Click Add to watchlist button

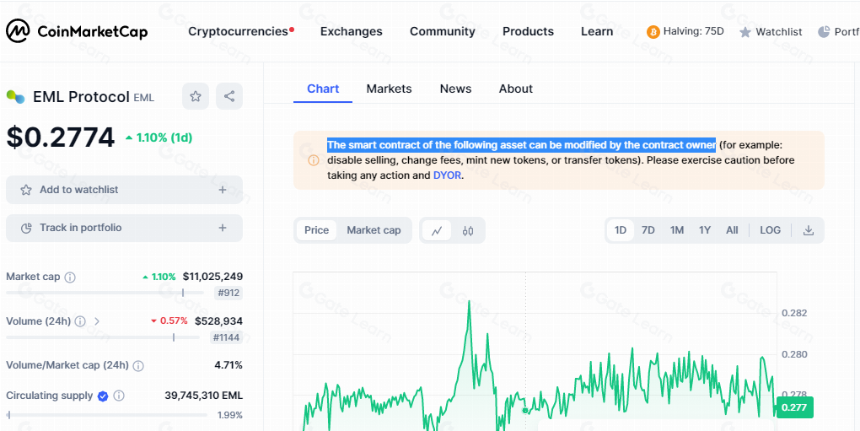coord(125,190)
